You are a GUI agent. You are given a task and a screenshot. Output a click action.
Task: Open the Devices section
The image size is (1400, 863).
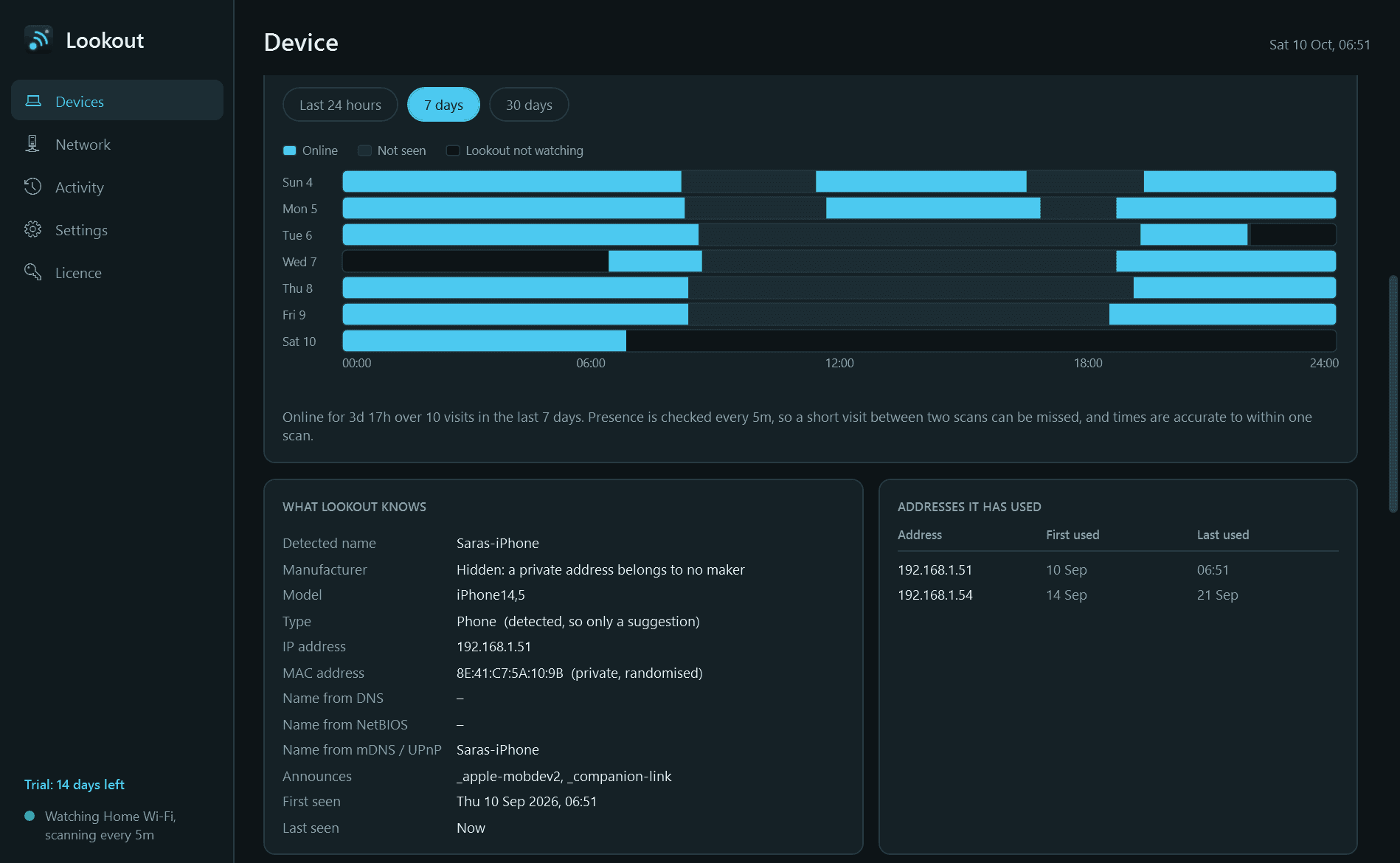pyautogui.click(x=117, y=101)
